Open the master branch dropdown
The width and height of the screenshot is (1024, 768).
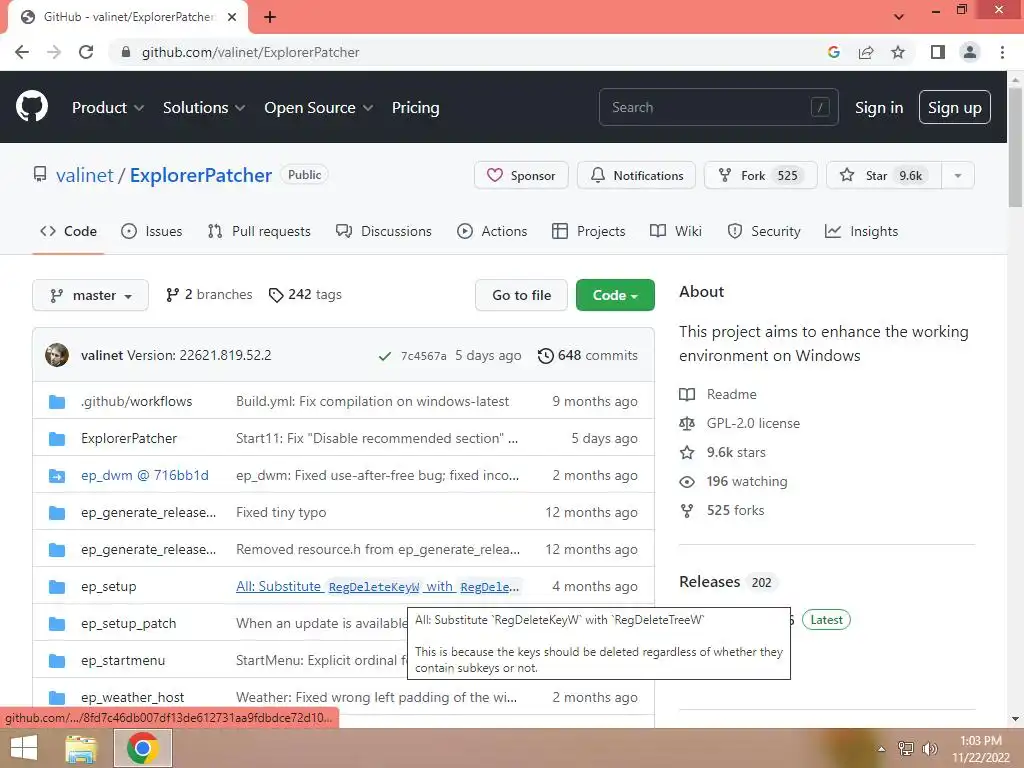[x=90, y=295]
